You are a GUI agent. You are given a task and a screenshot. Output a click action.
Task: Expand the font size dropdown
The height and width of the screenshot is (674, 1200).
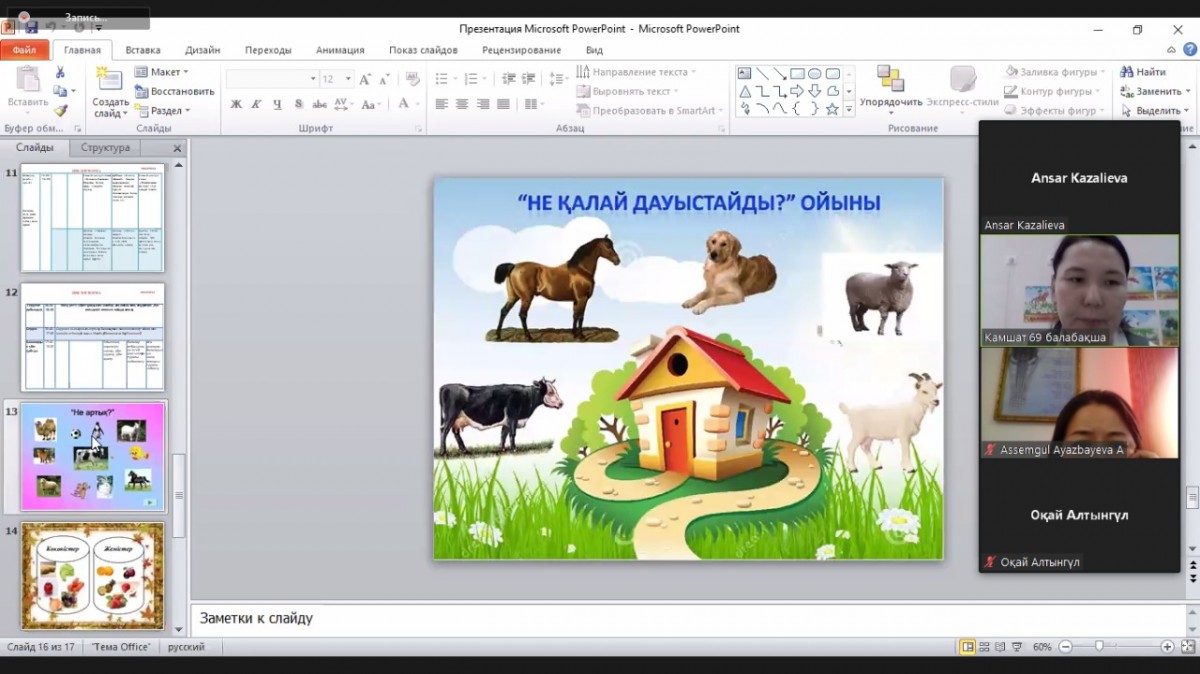(x=348, y=79)
